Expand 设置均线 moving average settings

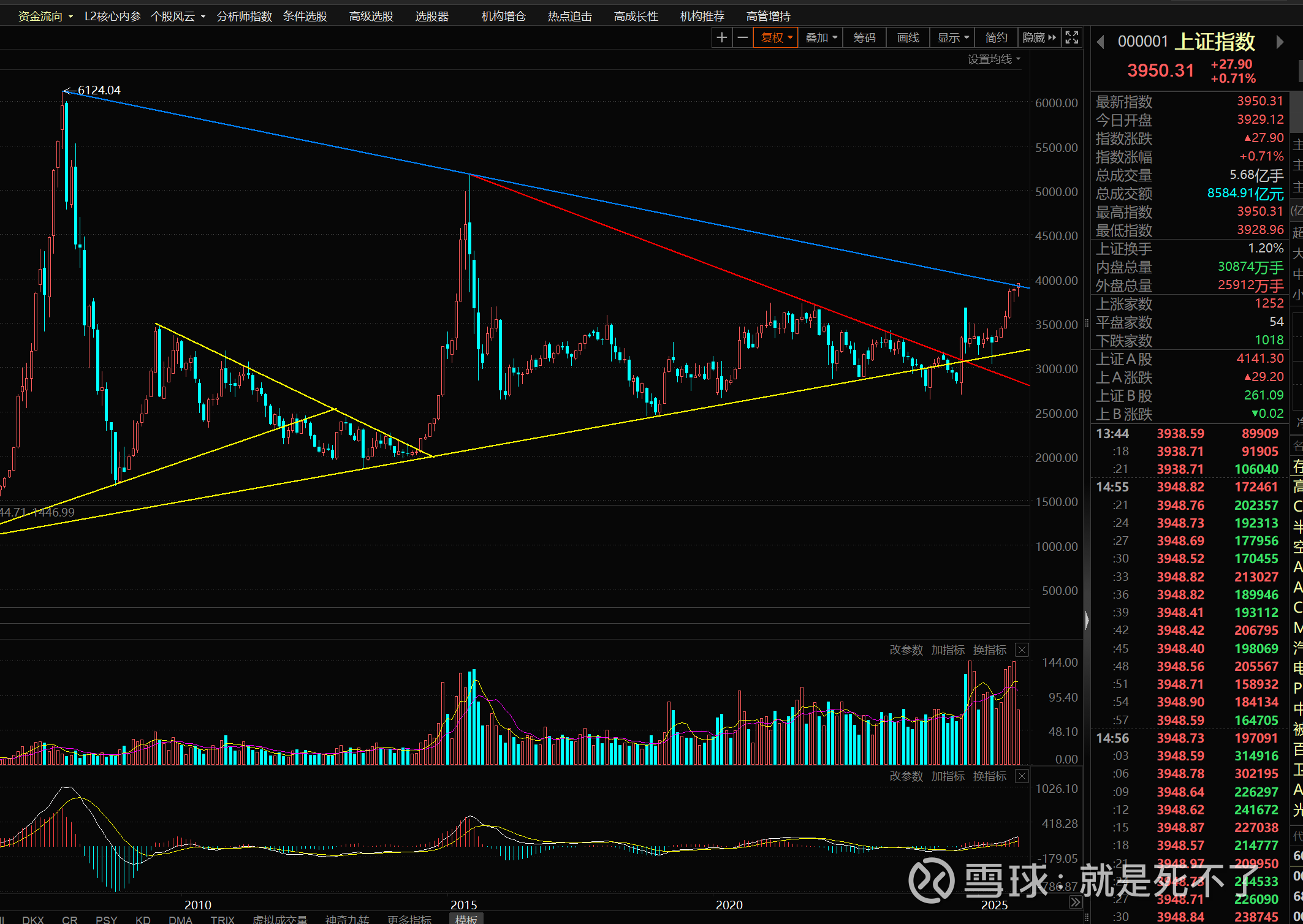pyautogui.click(x=993, y=59)
